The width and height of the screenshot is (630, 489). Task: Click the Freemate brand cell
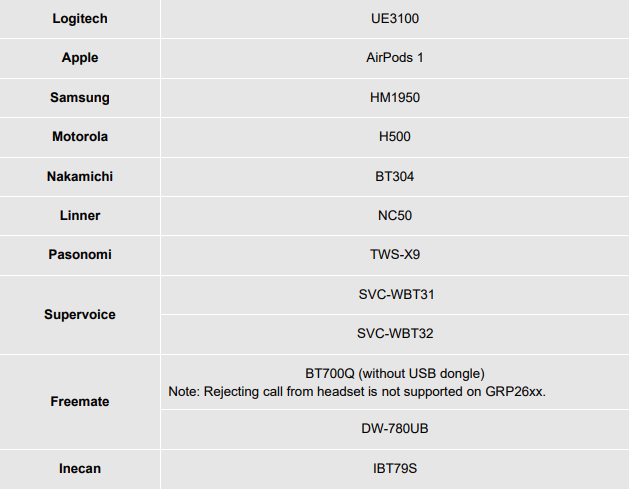click(80, 401)
